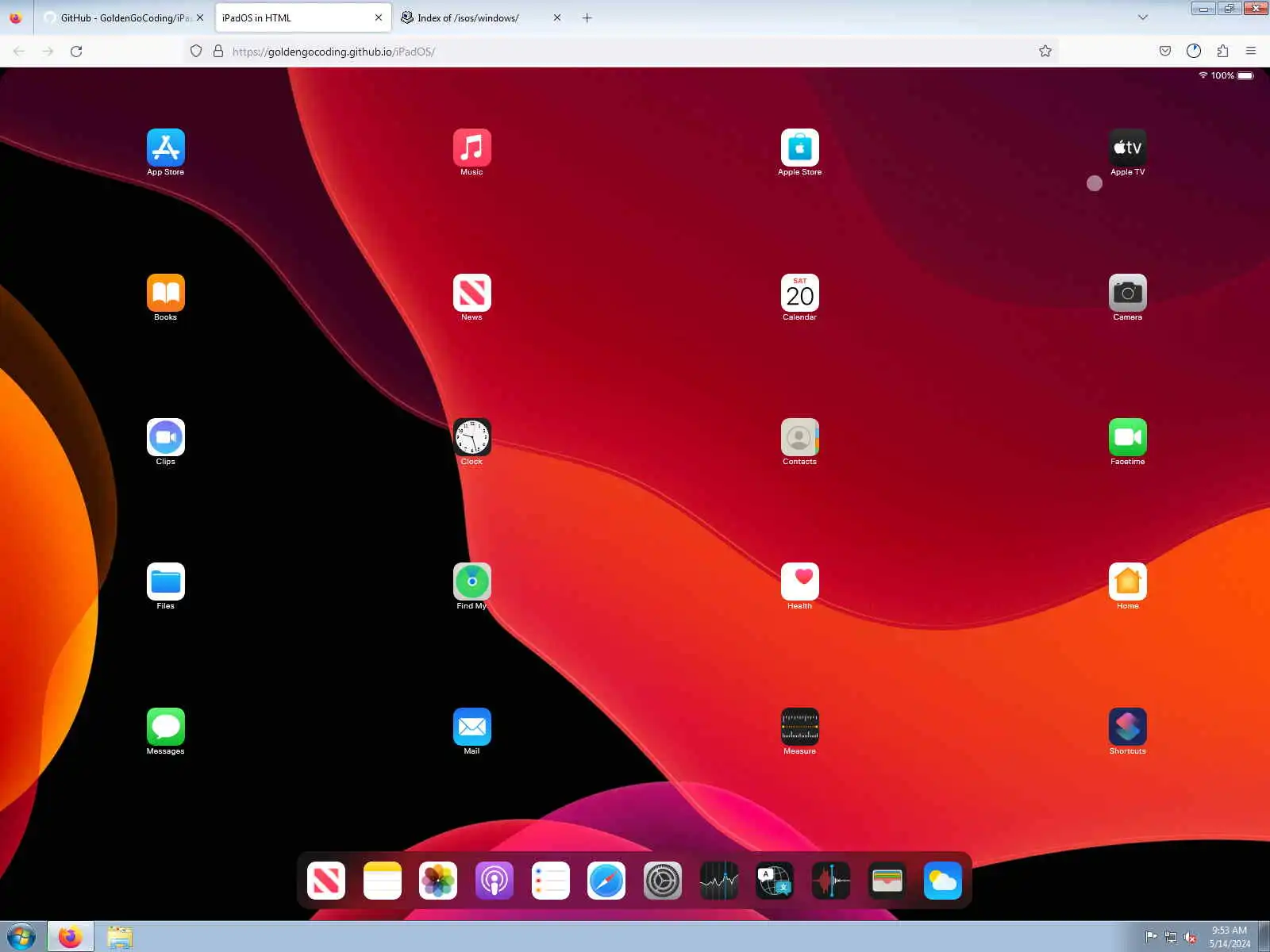
Task: Open Stocks from the dock
Action: pyautogui.click(x=719, y=881)
